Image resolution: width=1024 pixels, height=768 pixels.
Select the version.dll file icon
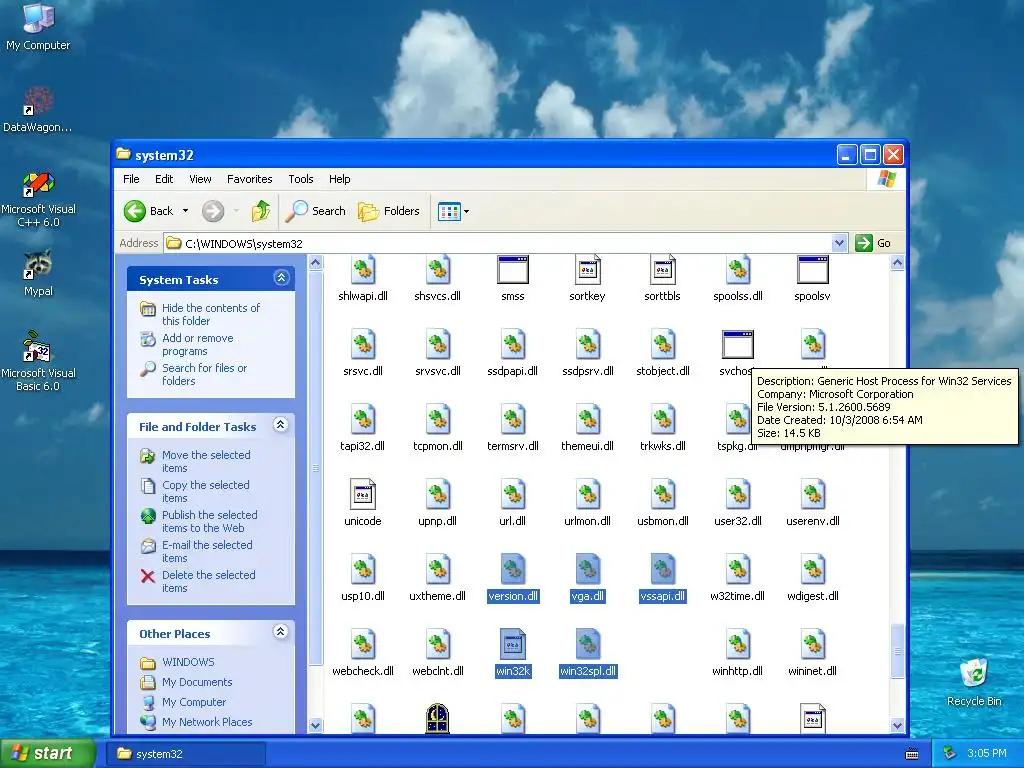coord(513,569)
